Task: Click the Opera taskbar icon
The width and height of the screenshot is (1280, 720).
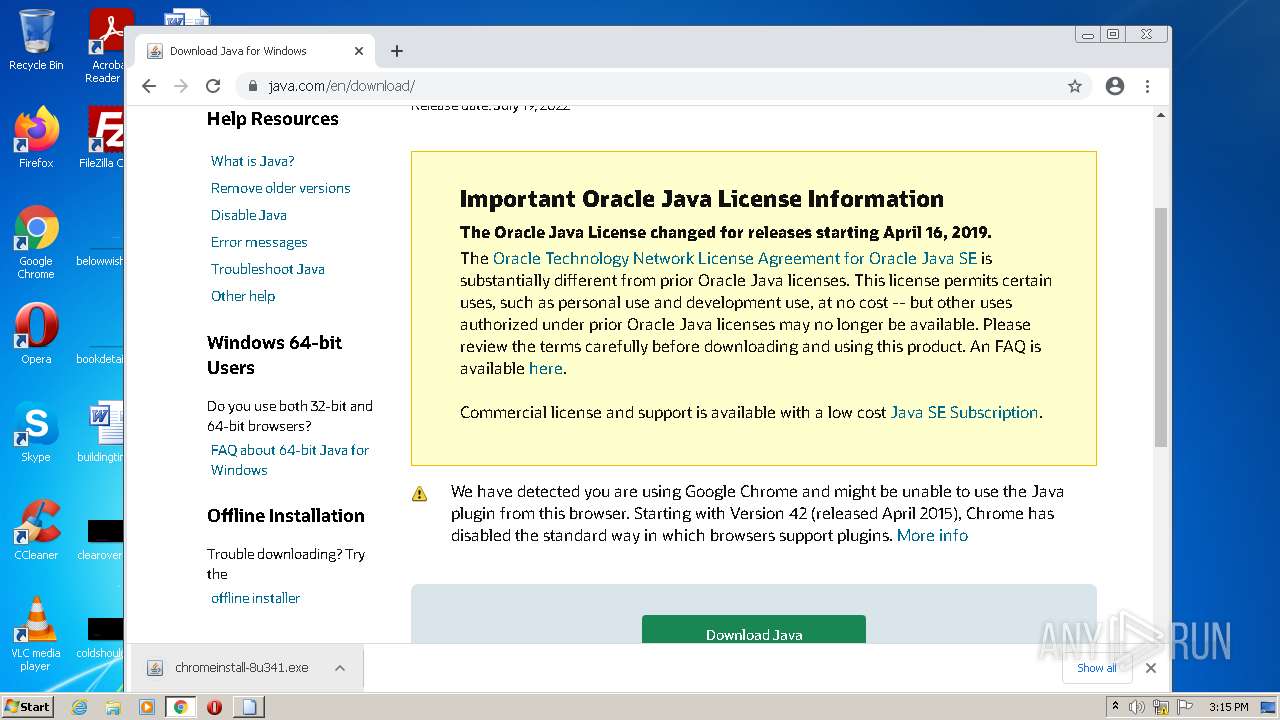Action: (x=214, y=707)
